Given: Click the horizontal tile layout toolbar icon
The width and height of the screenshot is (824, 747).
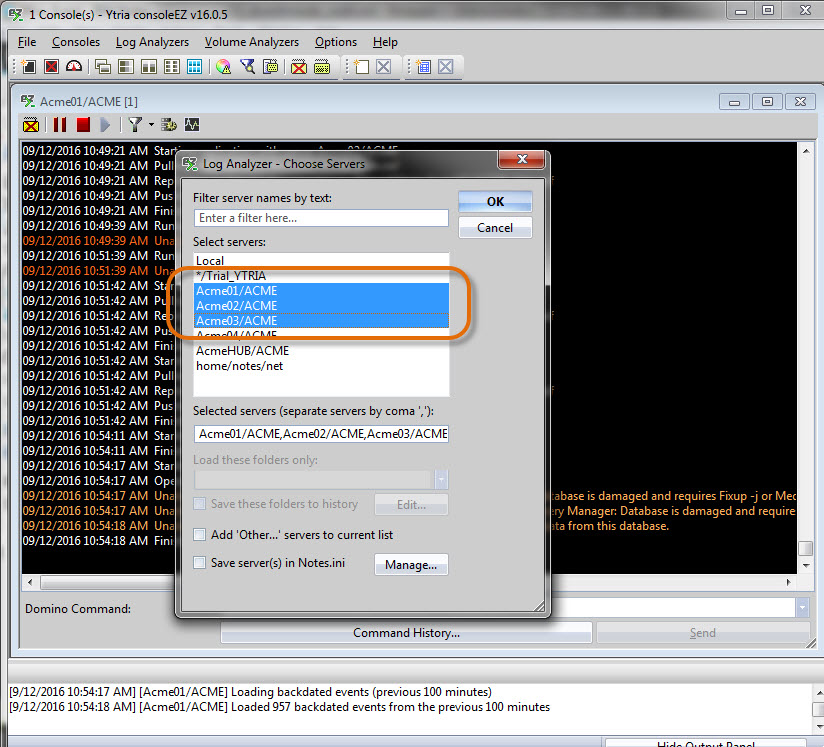Looking at the screenshot, I should point(126,67).
